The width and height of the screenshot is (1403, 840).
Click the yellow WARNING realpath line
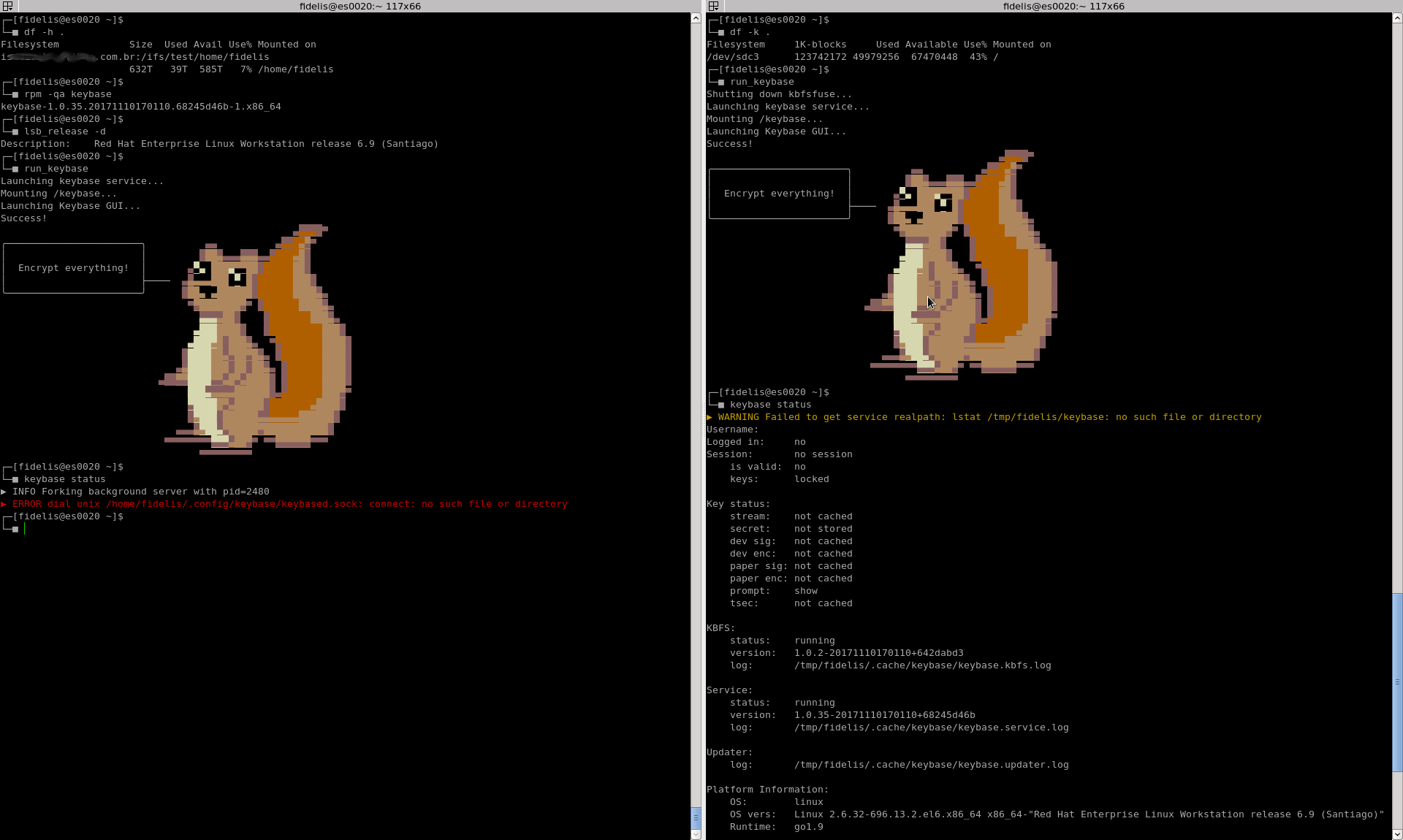tap(984, 417)
